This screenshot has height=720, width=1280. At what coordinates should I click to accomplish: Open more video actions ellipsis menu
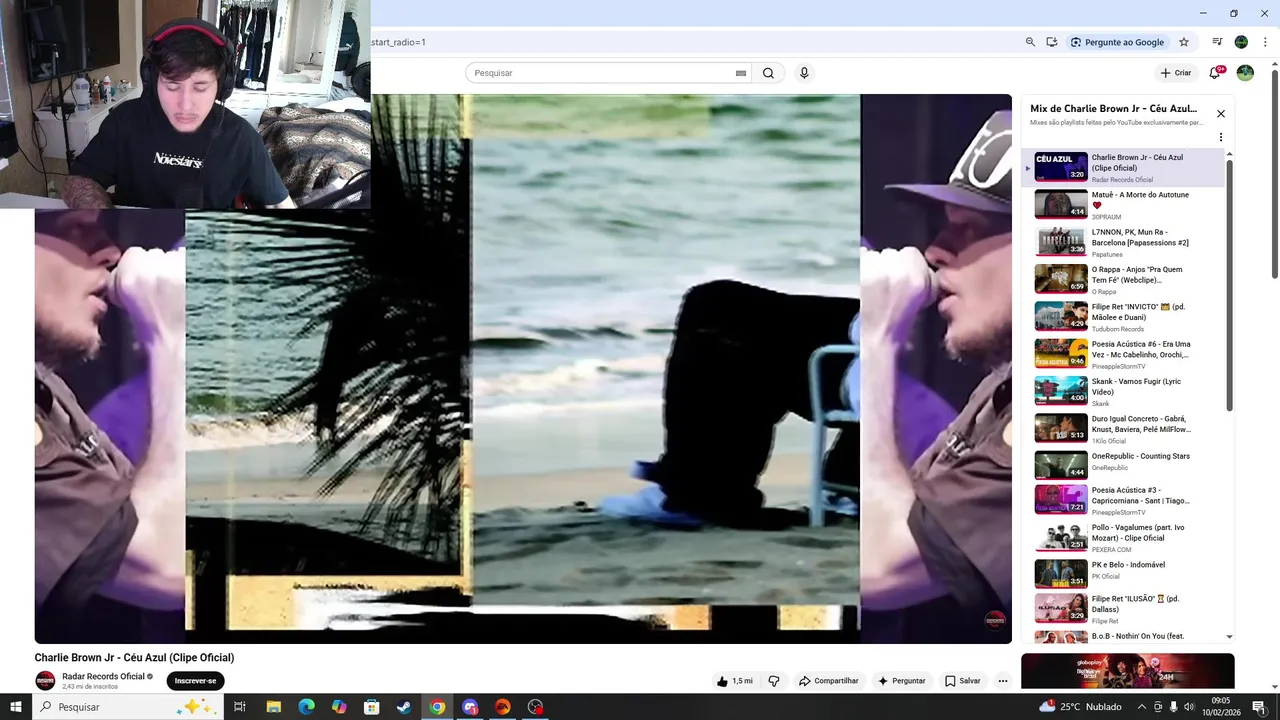[x=1003, y=681]
